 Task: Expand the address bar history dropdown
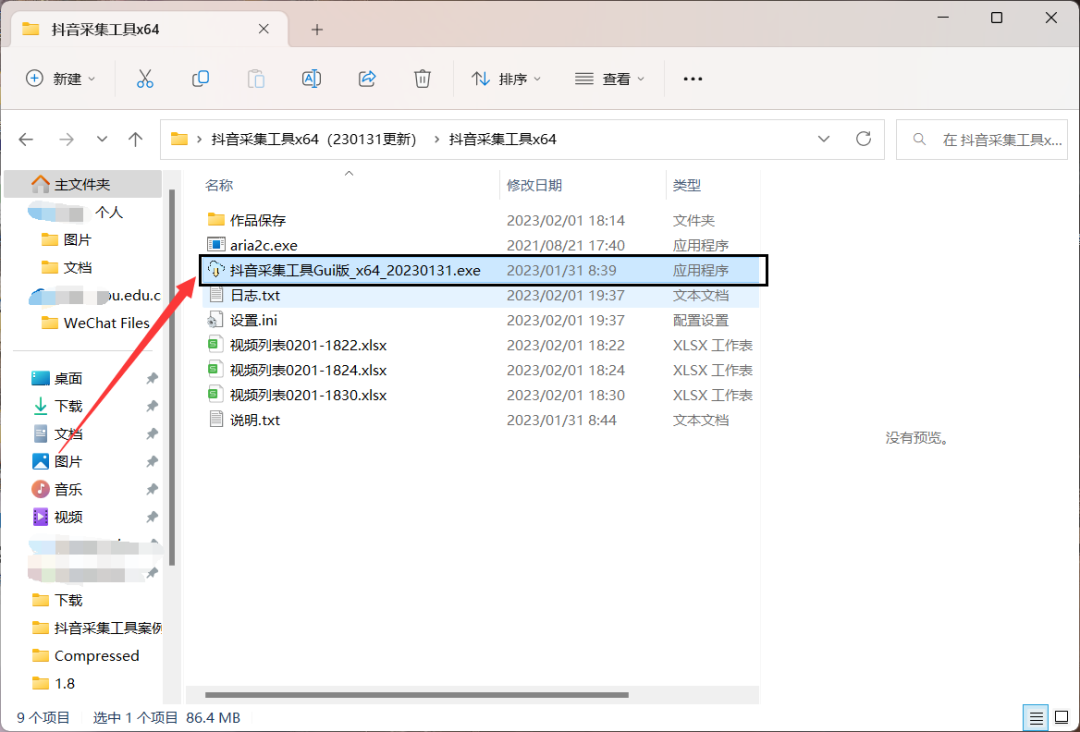[x=823, y=139]
